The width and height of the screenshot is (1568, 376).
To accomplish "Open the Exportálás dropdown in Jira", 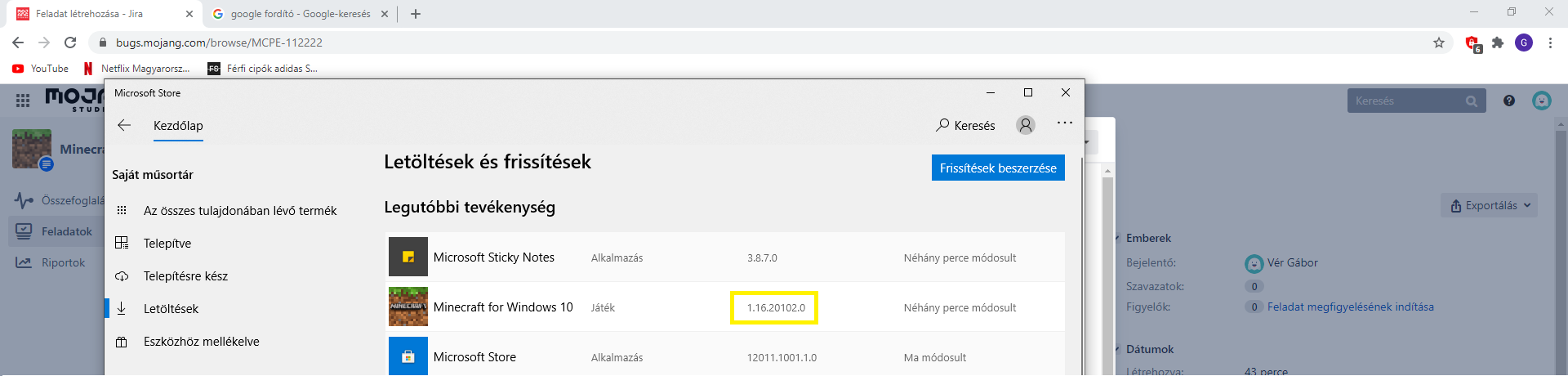I will click(1489, 205).
